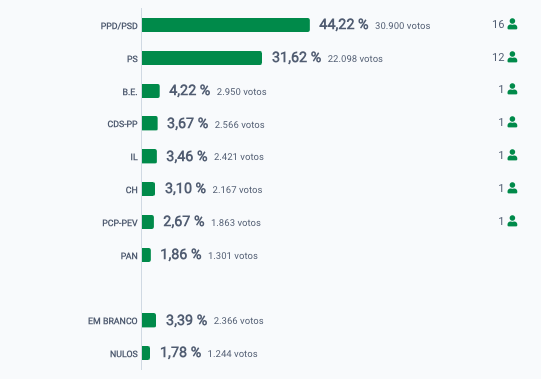Click the 44,22 % percentage value

343,24
